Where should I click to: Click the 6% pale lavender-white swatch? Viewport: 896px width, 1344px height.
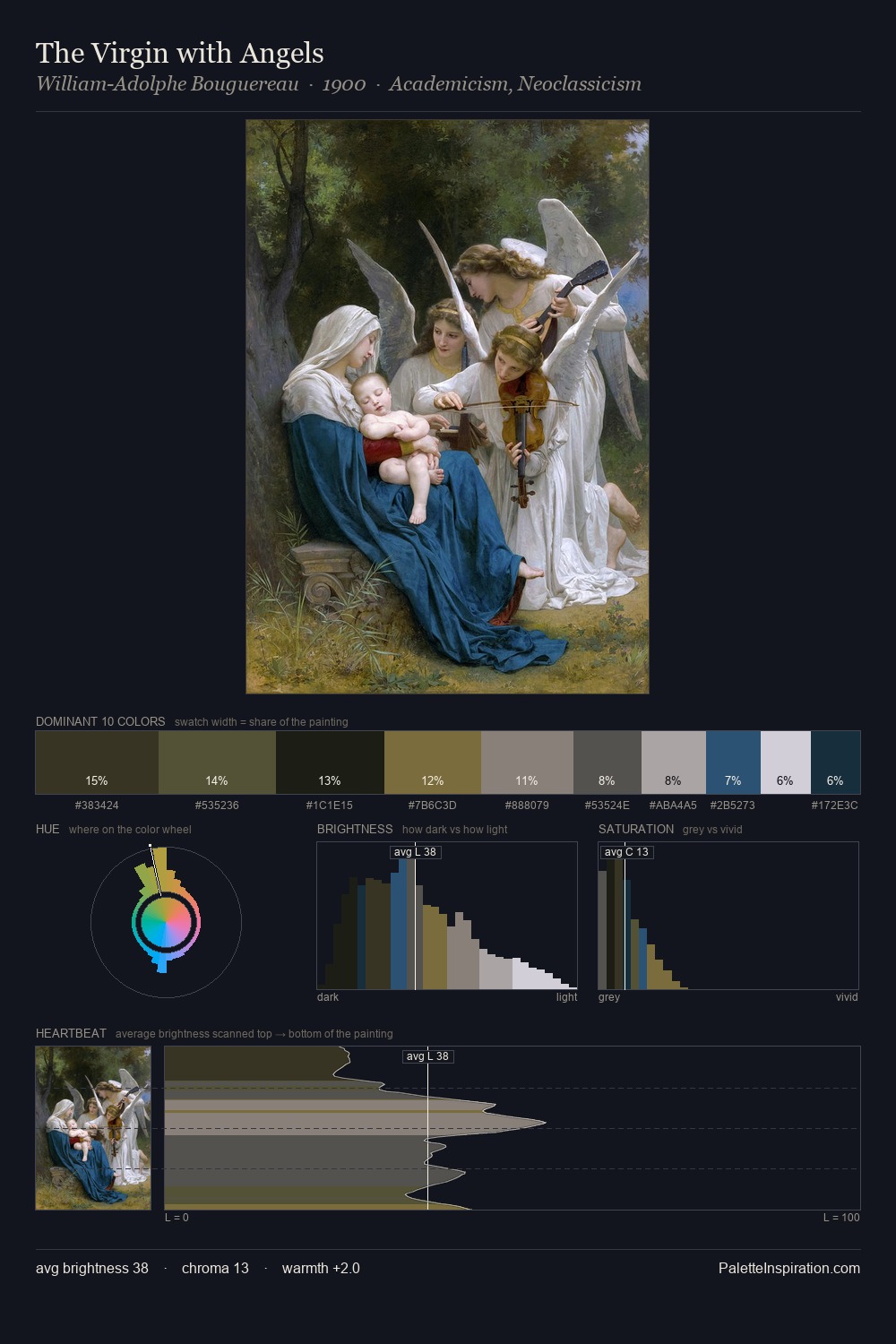click(786, 762)
